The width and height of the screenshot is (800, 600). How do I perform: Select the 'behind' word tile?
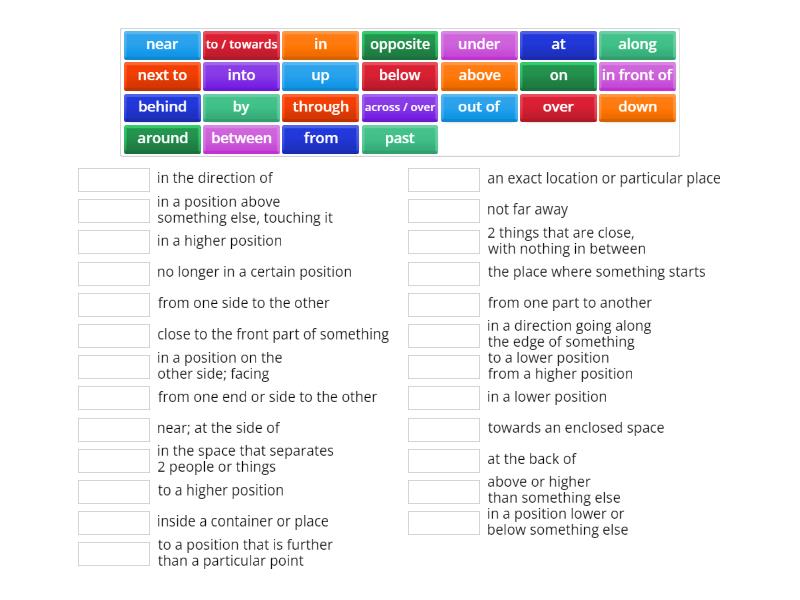pos(162,108)
